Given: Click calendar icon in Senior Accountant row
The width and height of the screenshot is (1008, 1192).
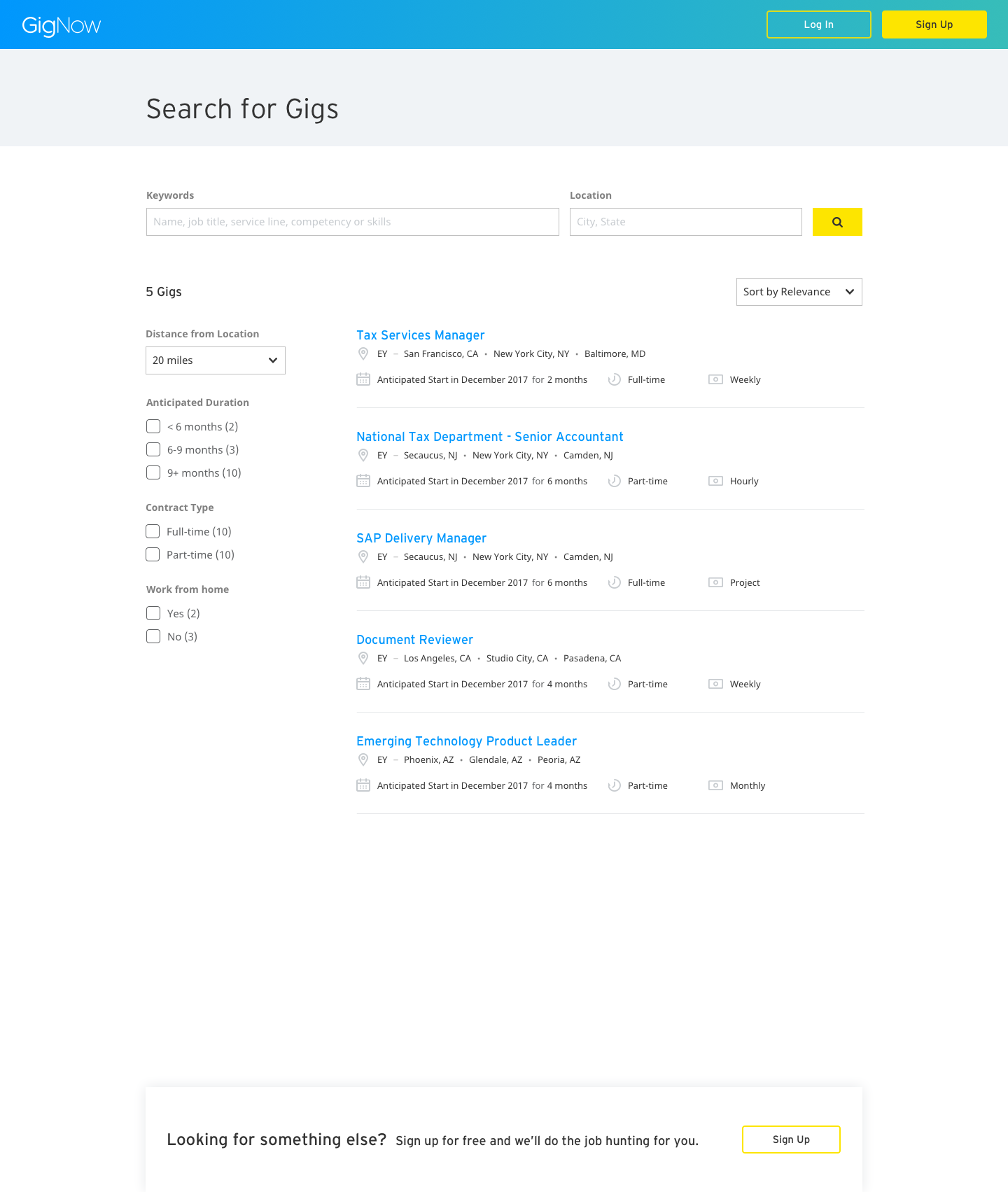Looking at the screenshot, I should (363, 481).
